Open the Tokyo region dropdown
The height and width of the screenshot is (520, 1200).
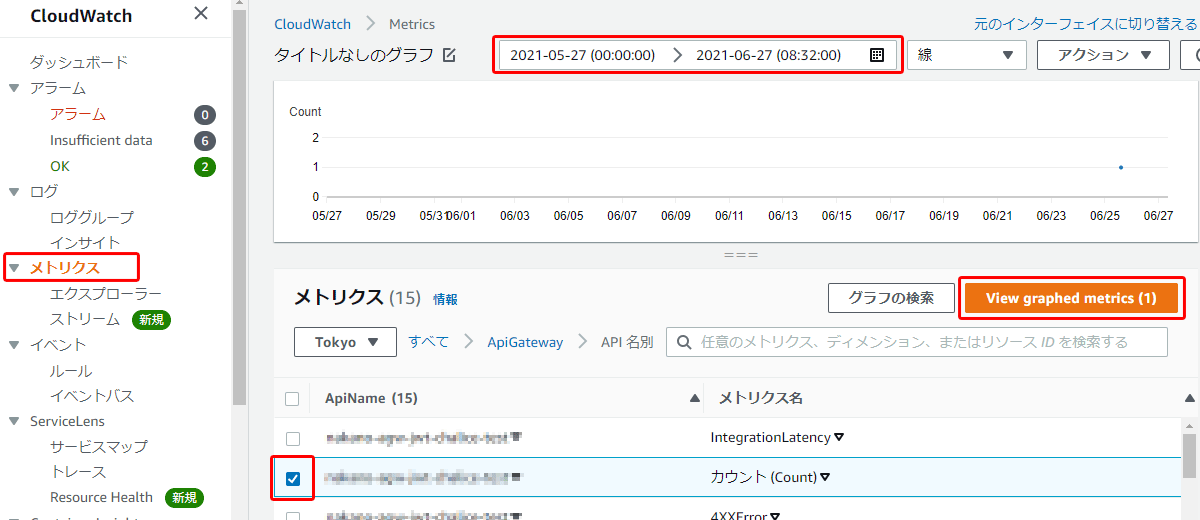coord(346,342)
